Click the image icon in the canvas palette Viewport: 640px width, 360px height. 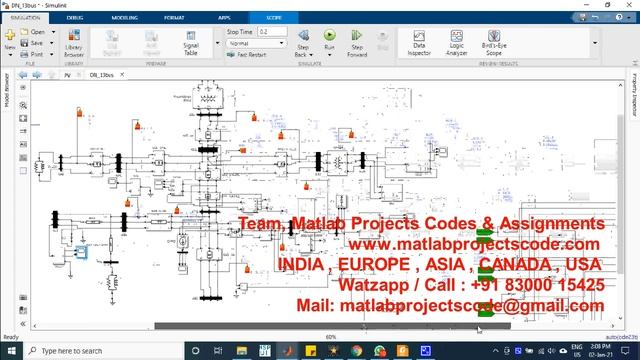coord(23,158)
